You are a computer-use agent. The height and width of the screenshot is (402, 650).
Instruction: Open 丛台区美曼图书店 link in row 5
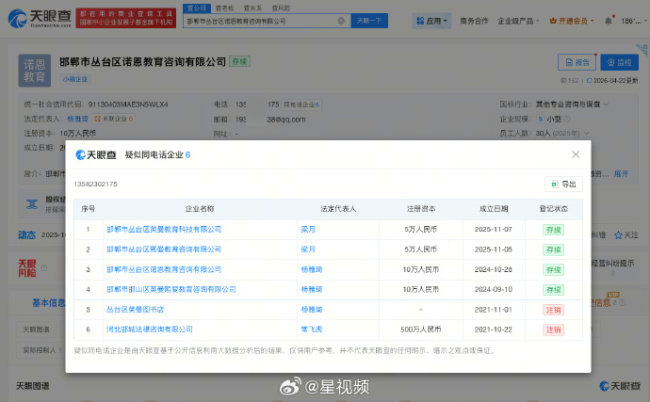click(x=135, y=310)
